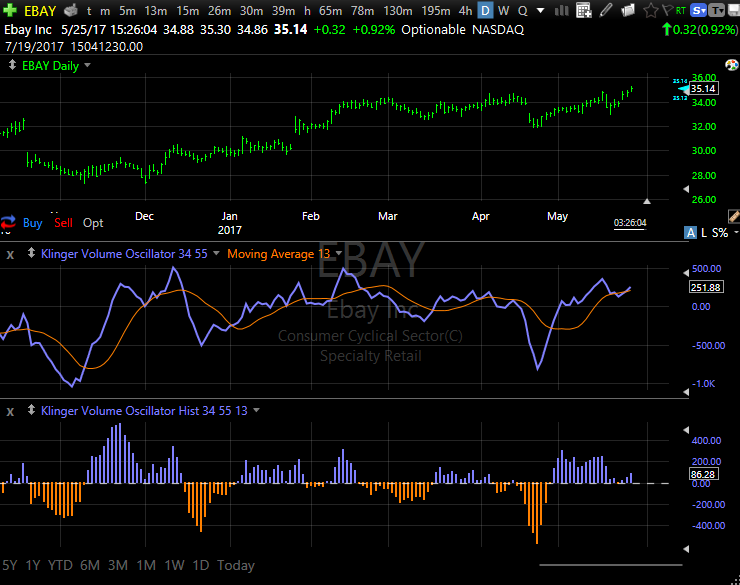Mark EBAY with the star favorite icon
Image resolution: width=740 pixels, height=585 pixels.
[x=650, y=10]
